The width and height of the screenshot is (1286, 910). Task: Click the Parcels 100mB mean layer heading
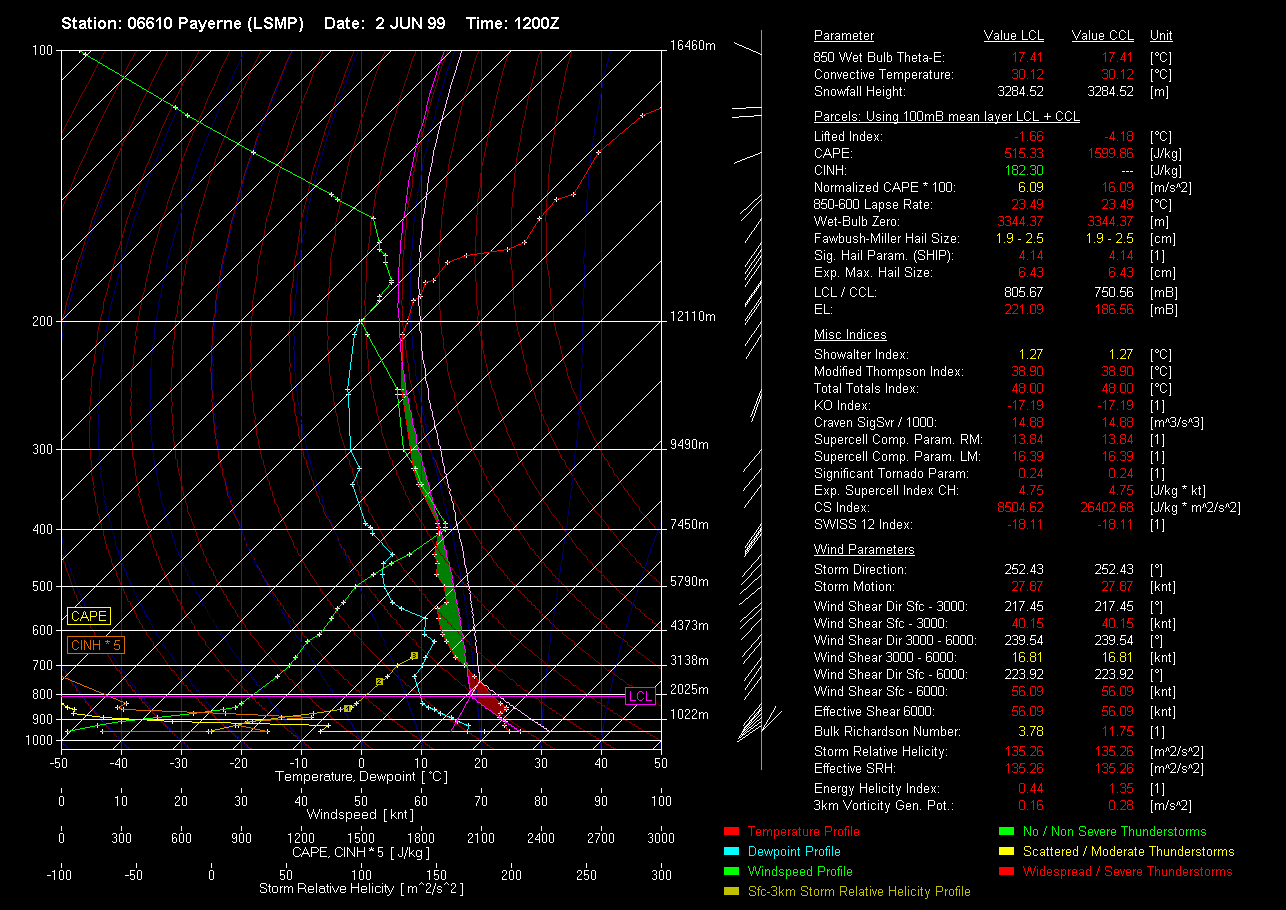(x=946, y=117)
